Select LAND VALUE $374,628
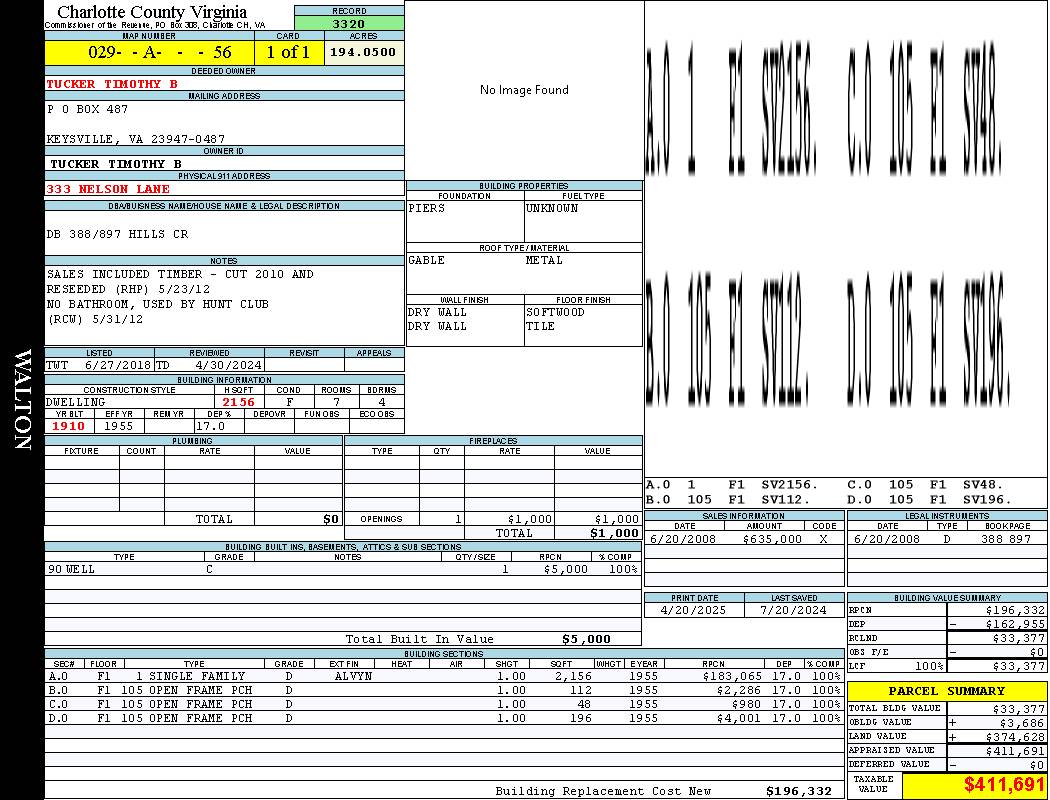Screen dimensions: 1050x800 1015,737
